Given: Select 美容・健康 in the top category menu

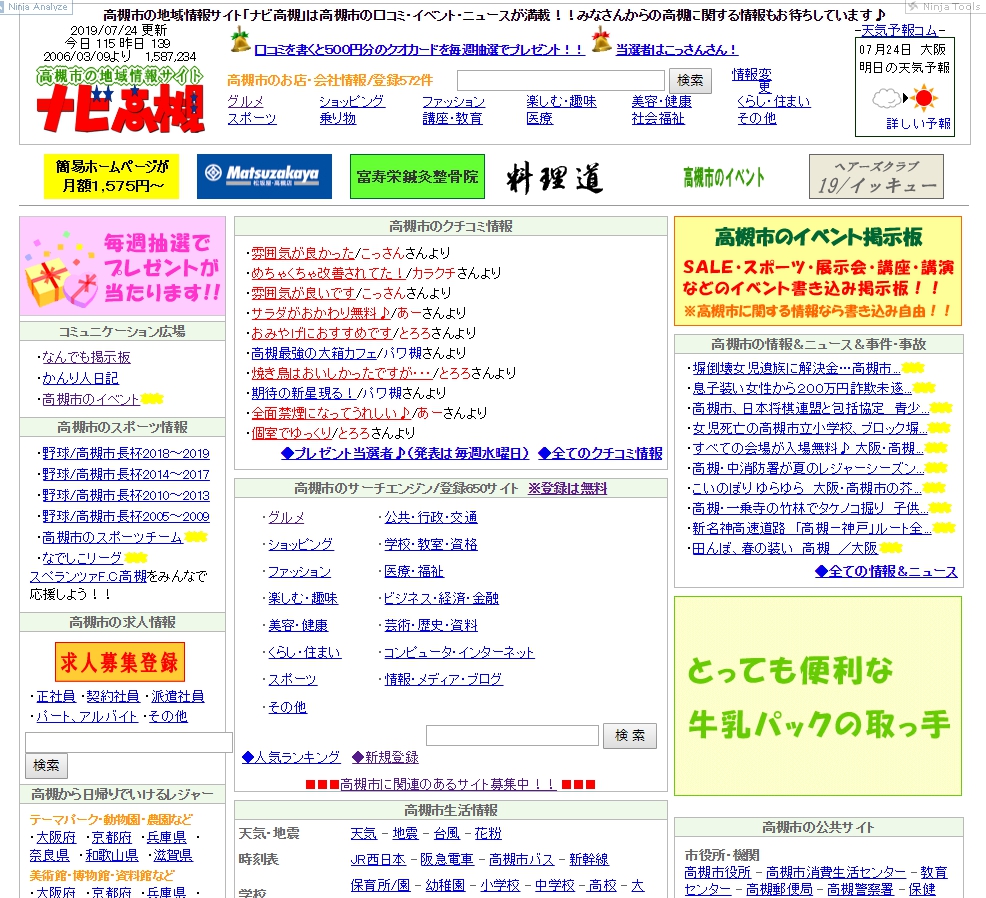Looking at the screenshot, I should click(x=661, y=101).
